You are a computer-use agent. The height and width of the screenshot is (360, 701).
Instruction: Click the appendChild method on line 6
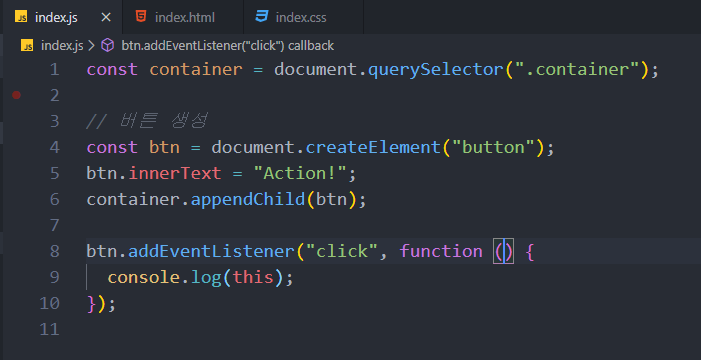pyautogui.click(x=248, y=199)
